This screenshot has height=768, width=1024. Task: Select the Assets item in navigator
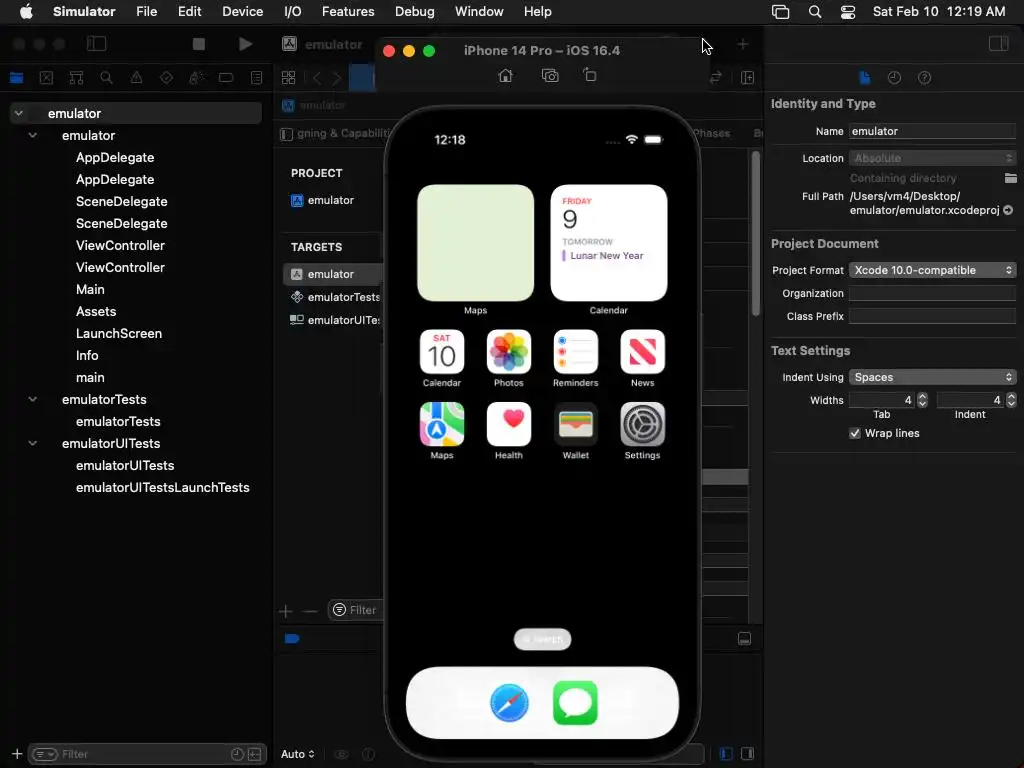[96, 312]
